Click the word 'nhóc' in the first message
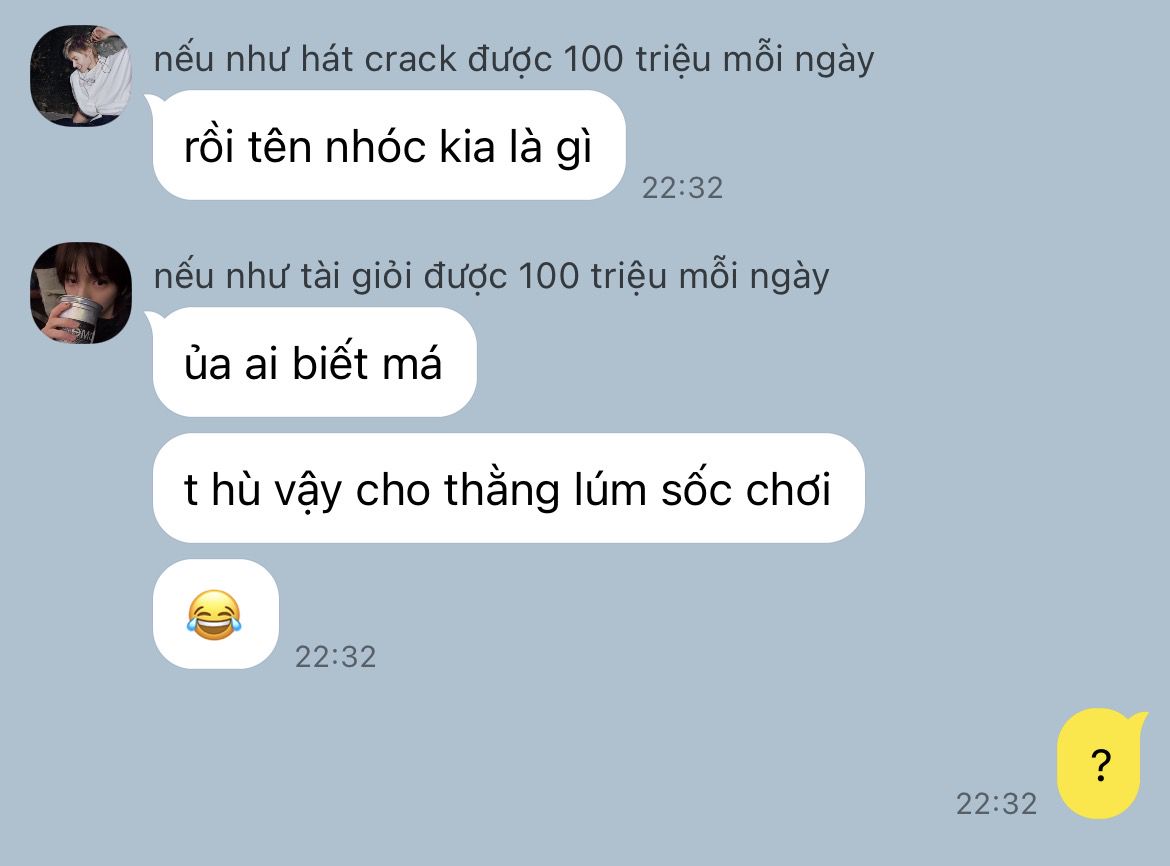This screenshot has height=866, width=1170. pyautogui.click(x=375, y=145)
